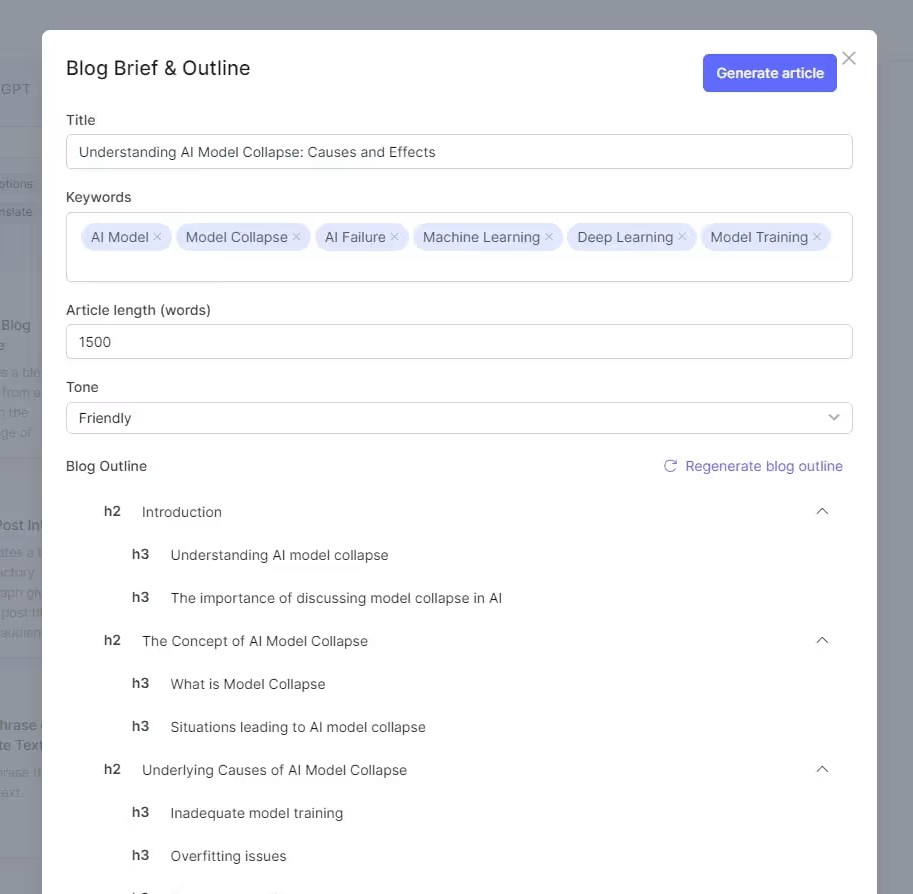Click the regenerate blog outline refresh icon
The height and width of the screenshot is (894, 913).
[x=671, y=466]
